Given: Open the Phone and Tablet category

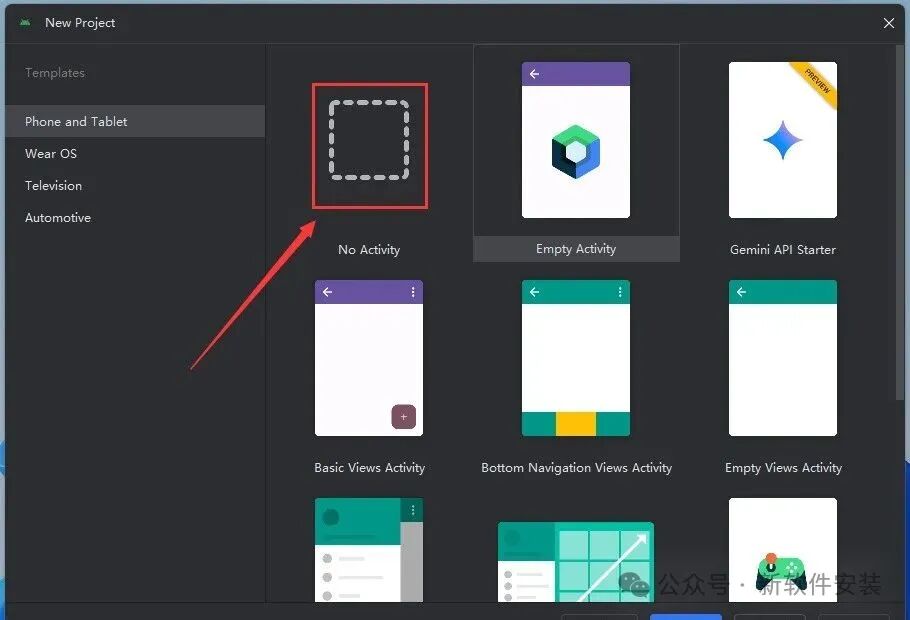Looking at the screenshot, I should (135, 121).
